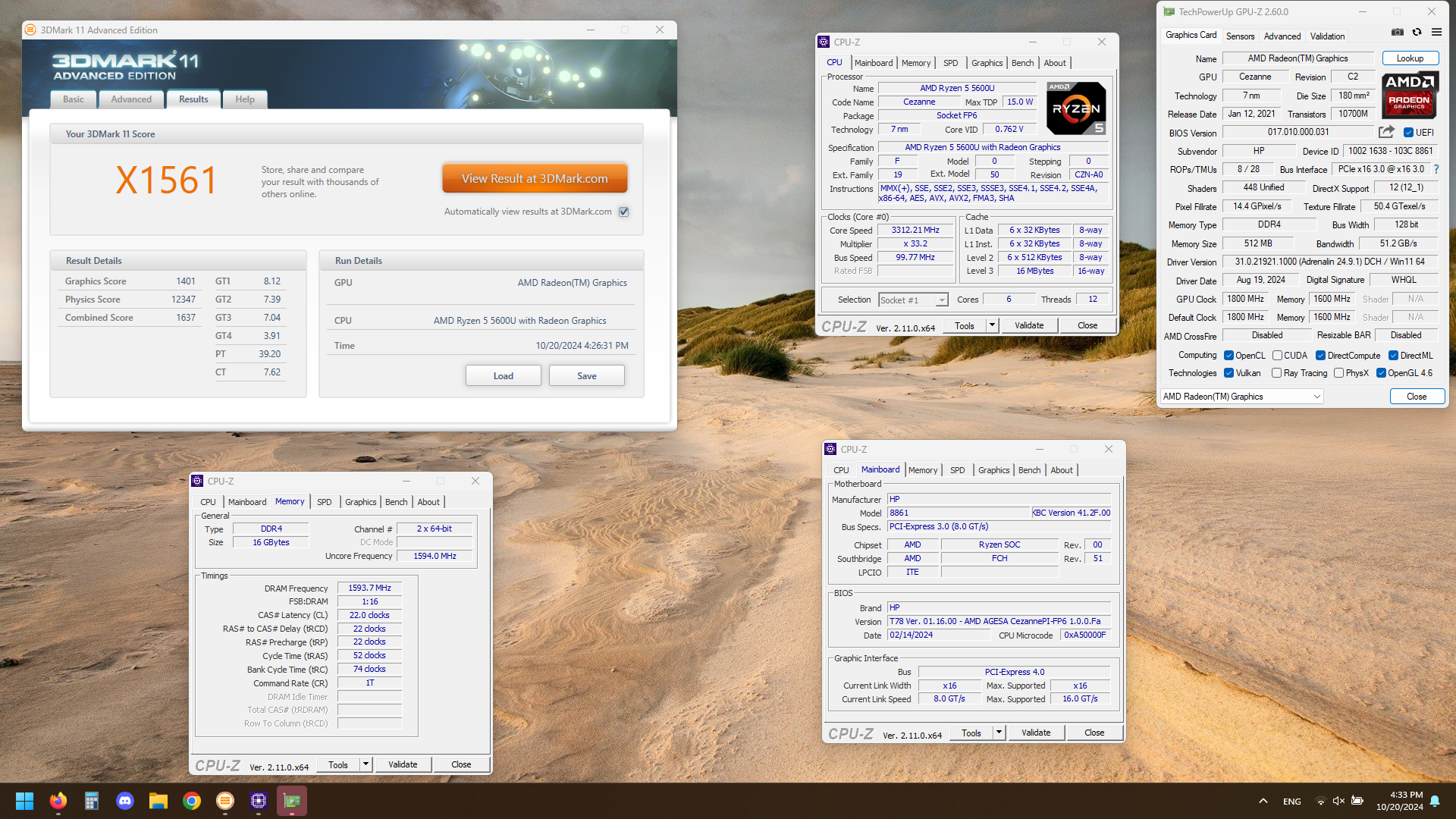
Task: Expand Tools arrow in CPU-Z Mainboard window
Action: coord(999,733)
